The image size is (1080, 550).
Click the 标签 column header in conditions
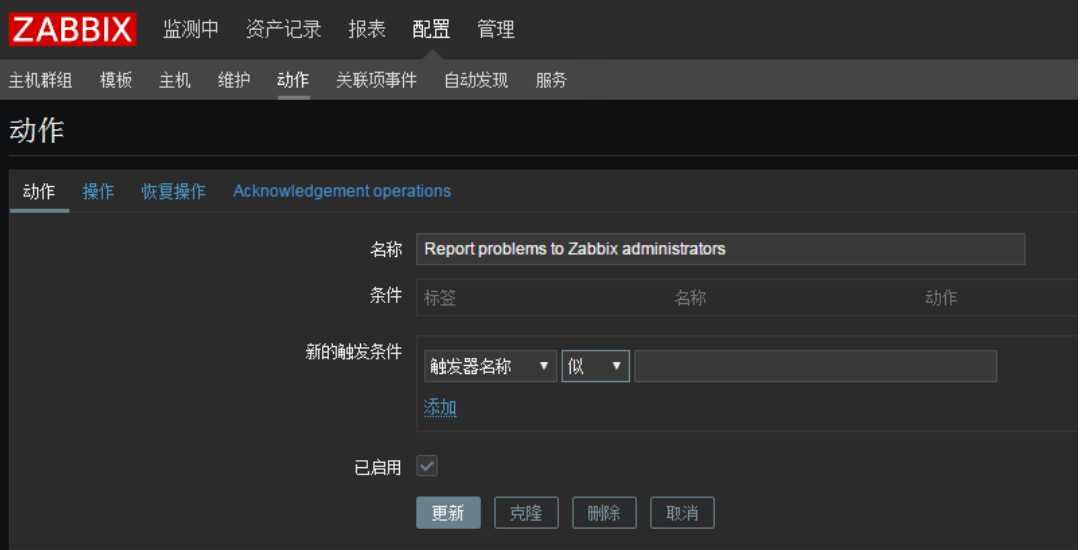[439, 297]
